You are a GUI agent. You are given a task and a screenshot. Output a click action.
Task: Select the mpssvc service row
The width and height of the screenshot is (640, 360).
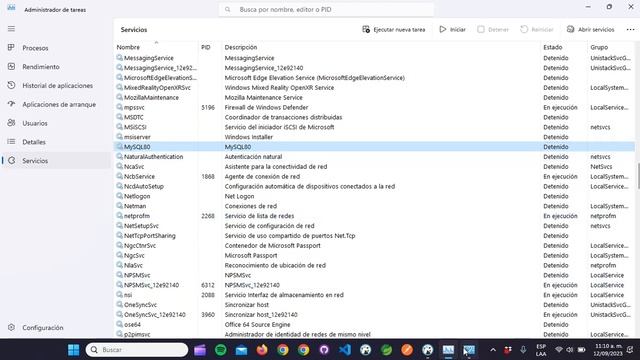coord(374,107)
